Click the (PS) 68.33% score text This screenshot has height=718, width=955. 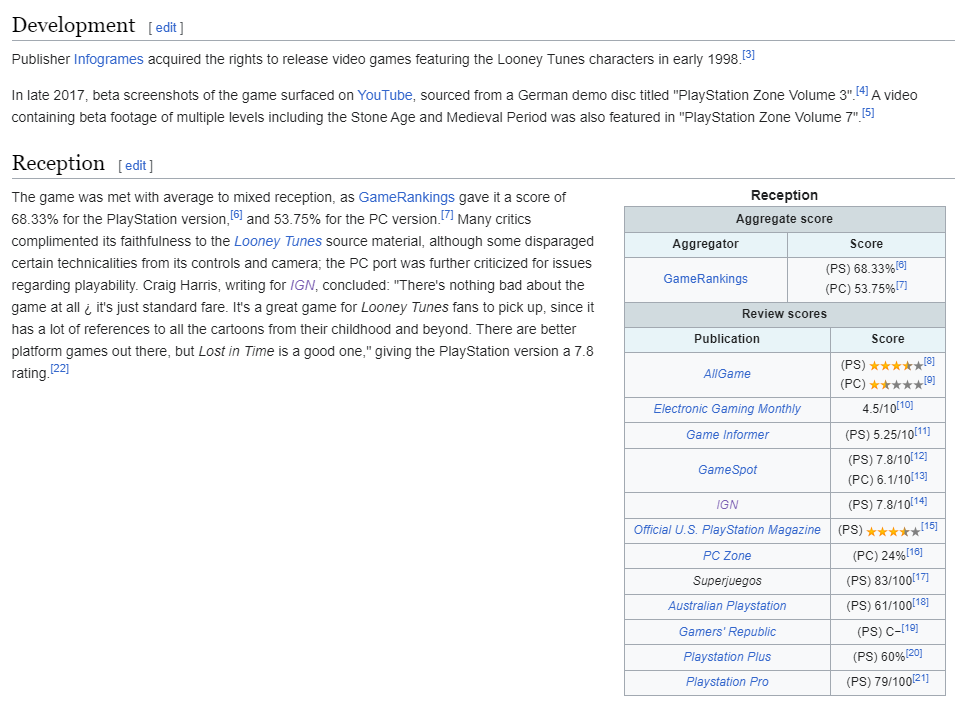coord(860,269)
